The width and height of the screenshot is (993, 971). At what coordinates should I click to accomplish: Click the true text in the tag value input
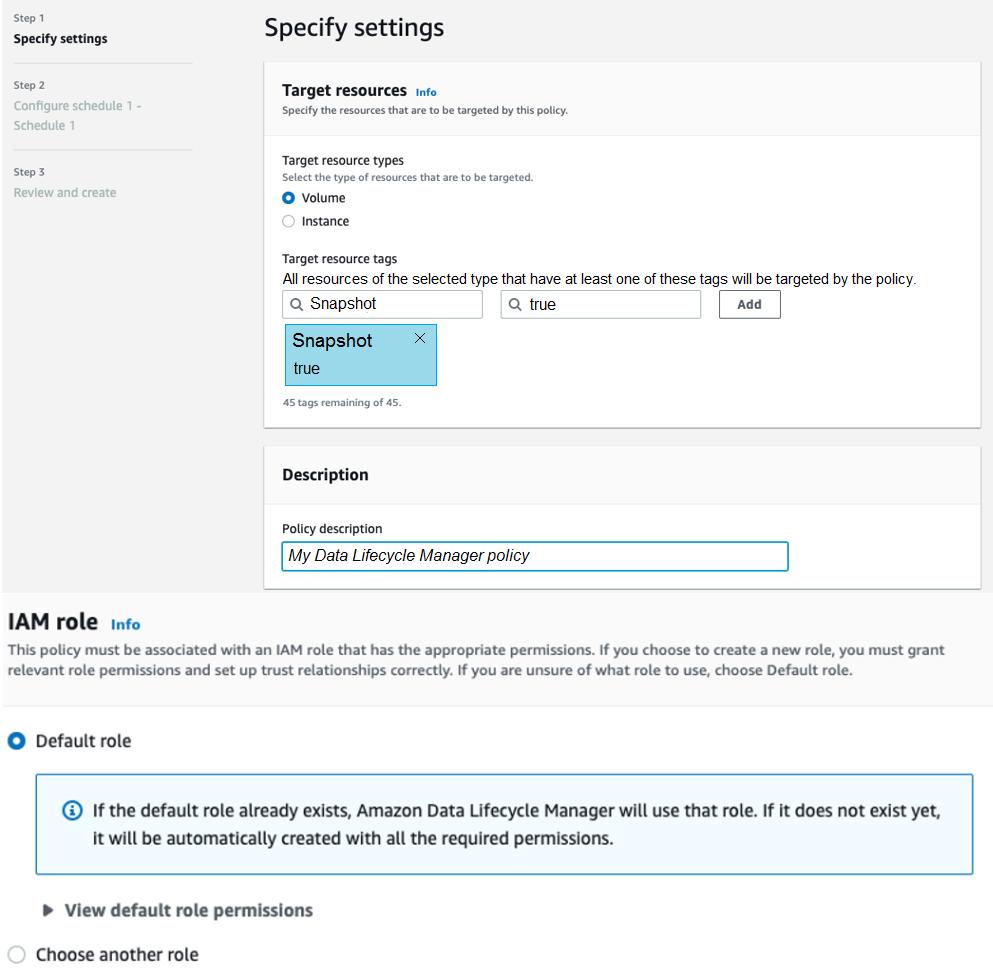[543, 304]
